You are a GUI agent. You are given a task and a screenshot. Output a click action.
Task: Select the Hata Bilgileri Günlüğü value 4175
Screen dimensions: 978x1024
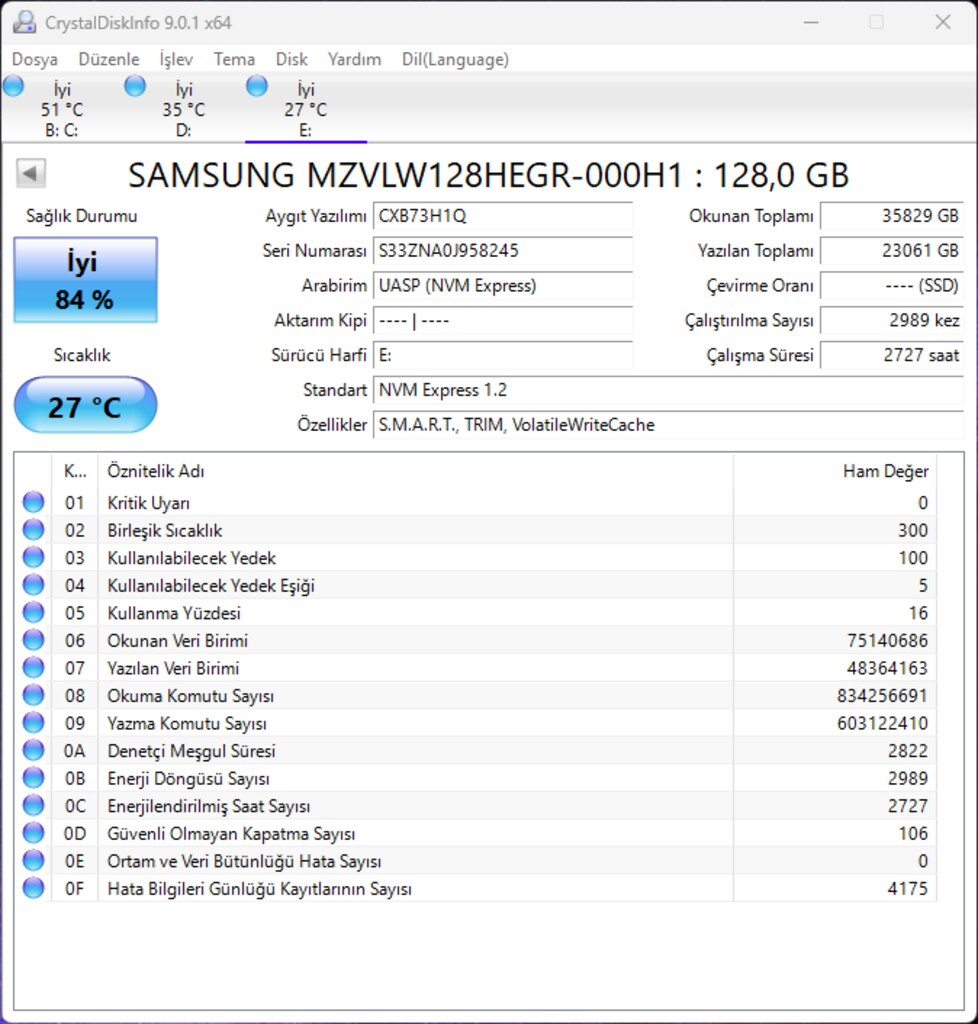(907, 888)
